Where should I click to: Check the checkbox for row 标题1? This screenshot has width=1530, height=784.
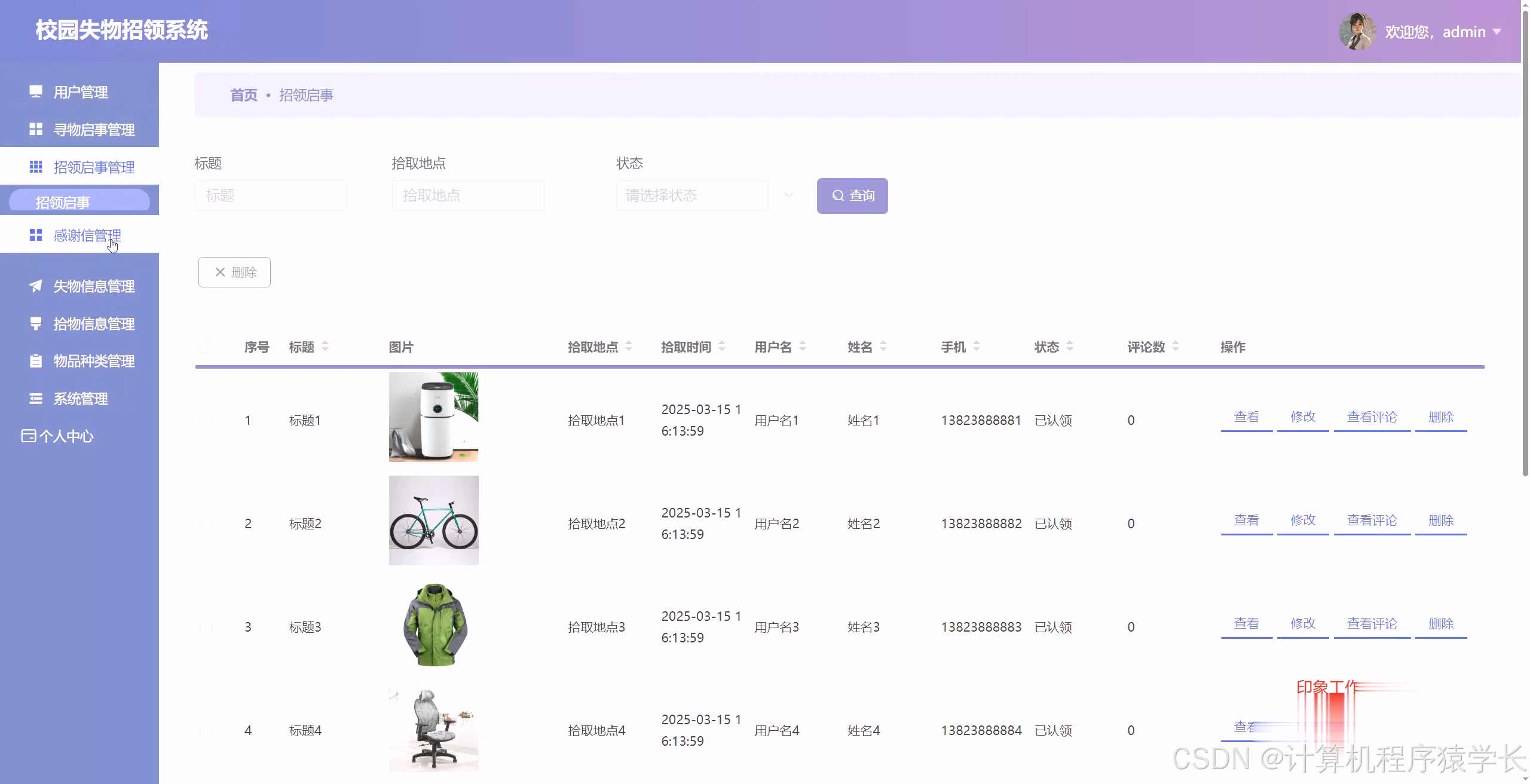[206, 420]
